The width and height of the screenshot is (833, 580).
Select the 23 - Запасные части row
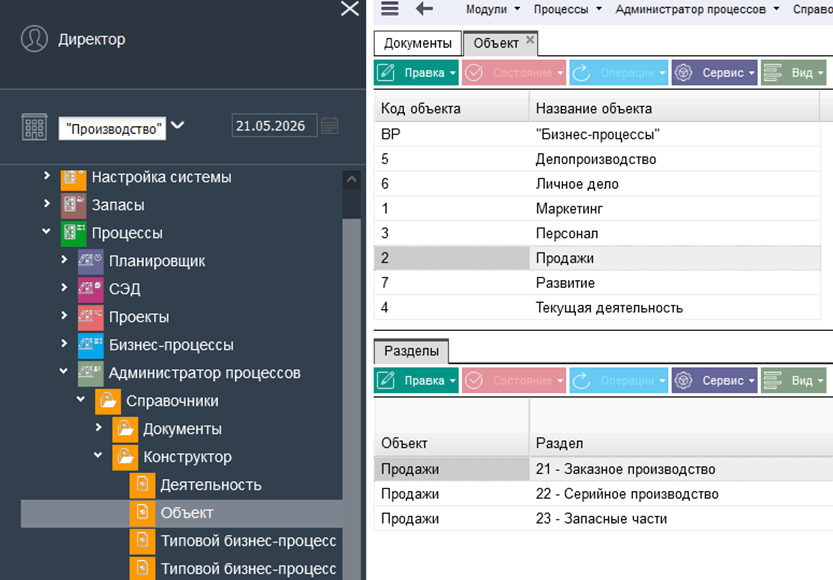pos(604,518)
